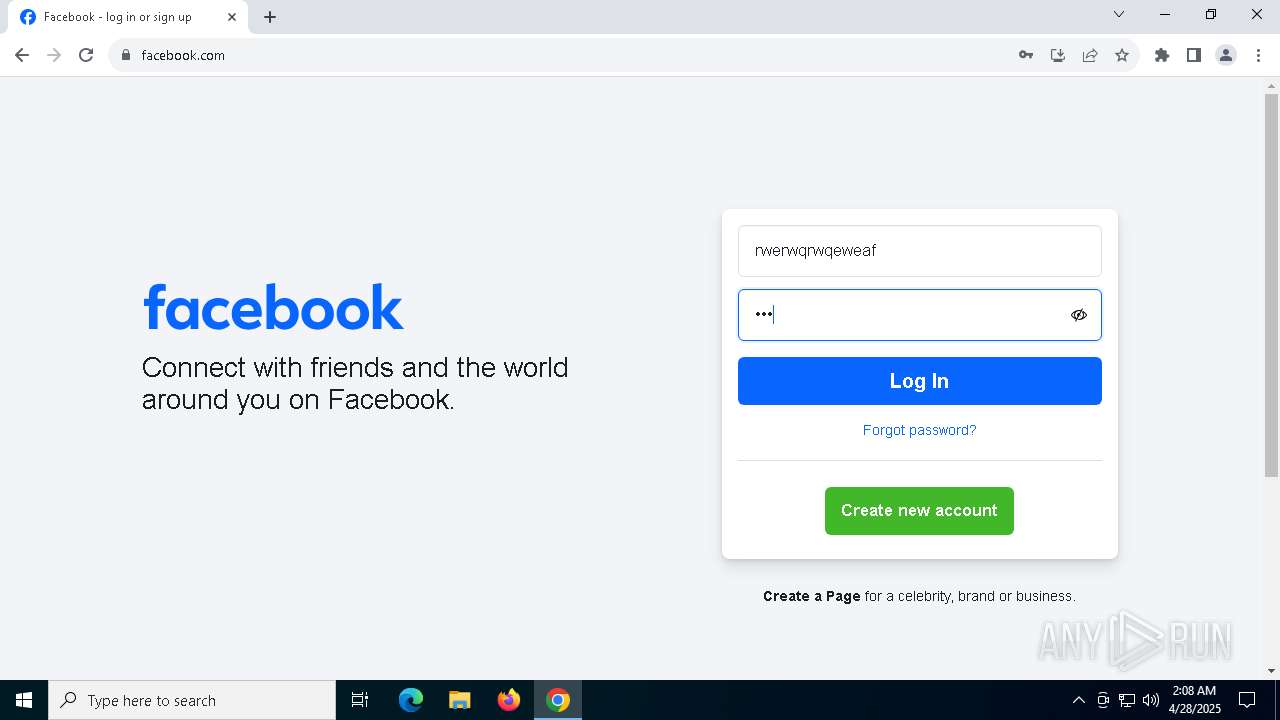This screenshot has width=1280, height=720.
Task: Open Chrome three-dot menu
Action: click(x=1259, y=55)
